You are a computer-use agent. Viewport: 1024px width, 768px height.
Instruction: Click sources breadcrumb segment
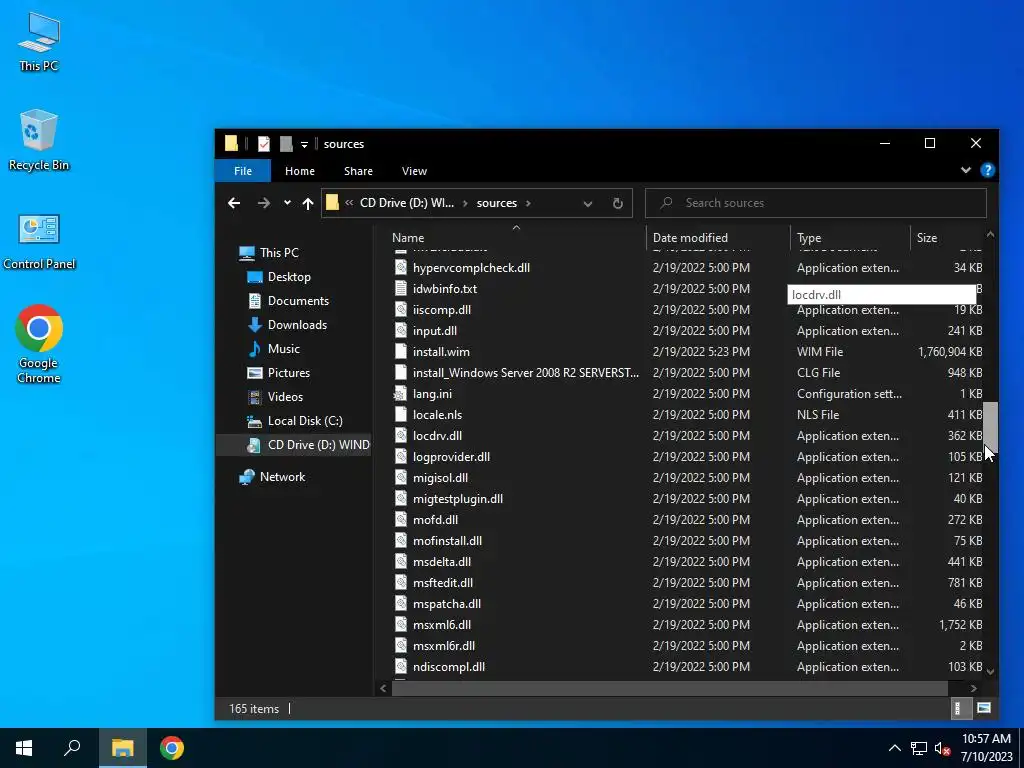point(496,203)
